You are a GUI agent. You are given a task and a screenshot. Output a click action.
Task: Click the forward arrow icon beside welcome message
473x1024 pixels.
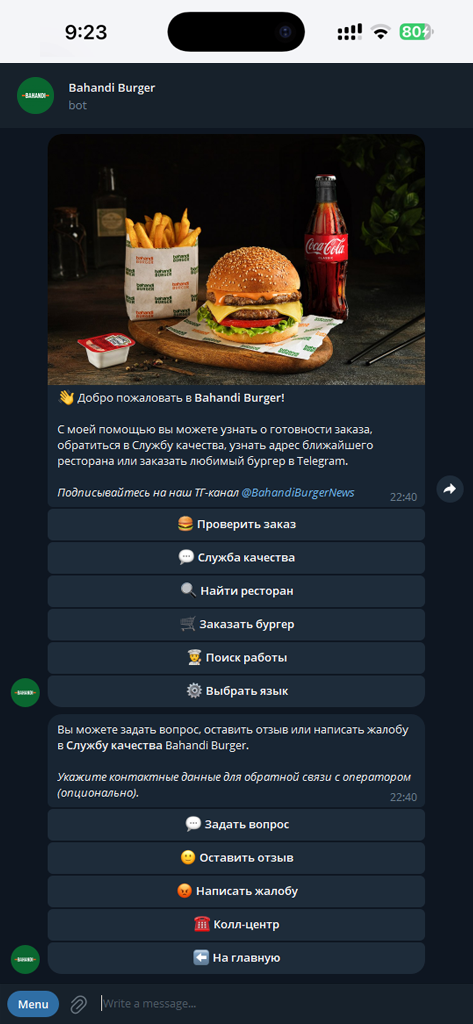point(449,488)
